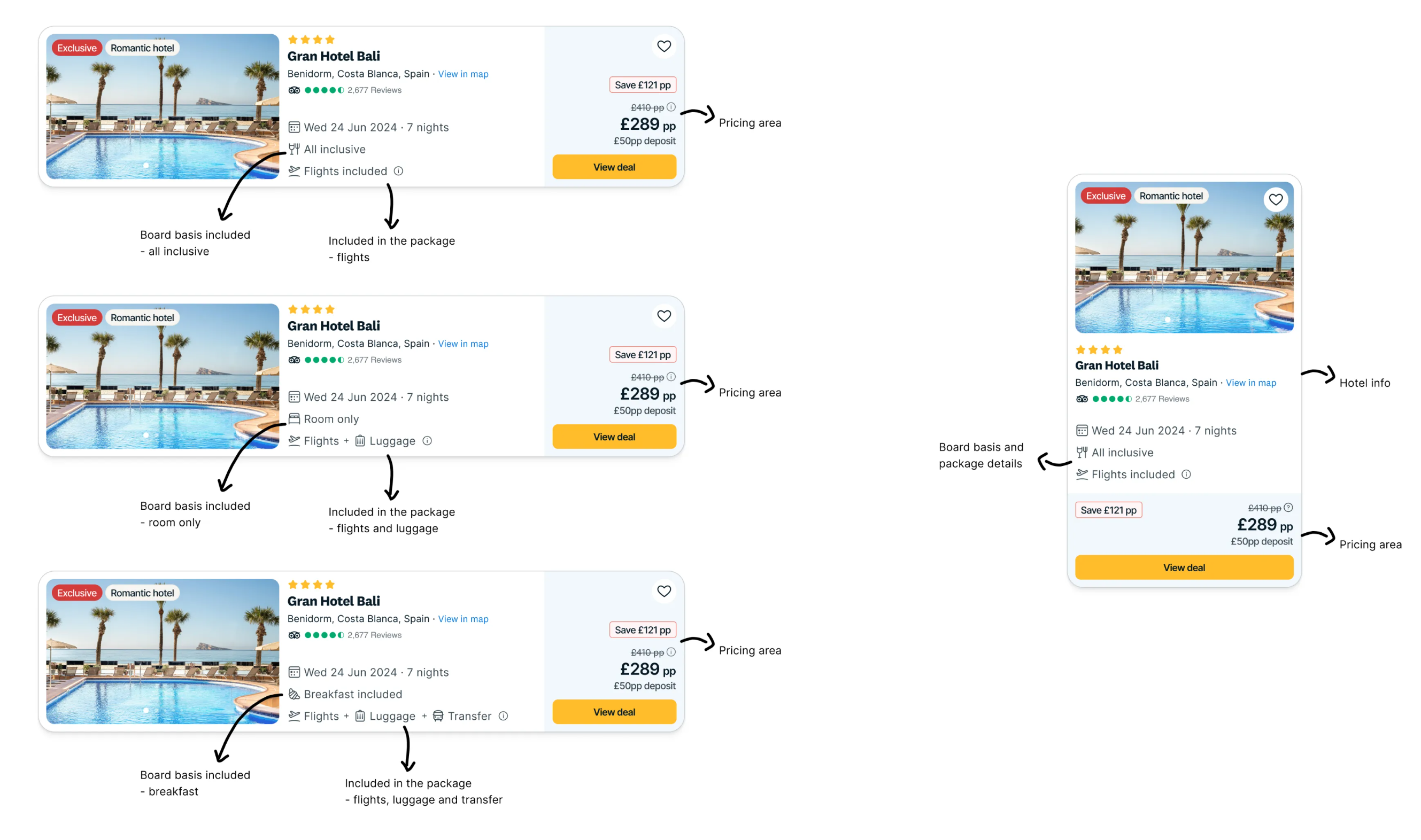Click info icon after Flights + Luggage in Room only card
This screenshot has width=1421, height=840.
pyautogui.click(x=428, y=441)
